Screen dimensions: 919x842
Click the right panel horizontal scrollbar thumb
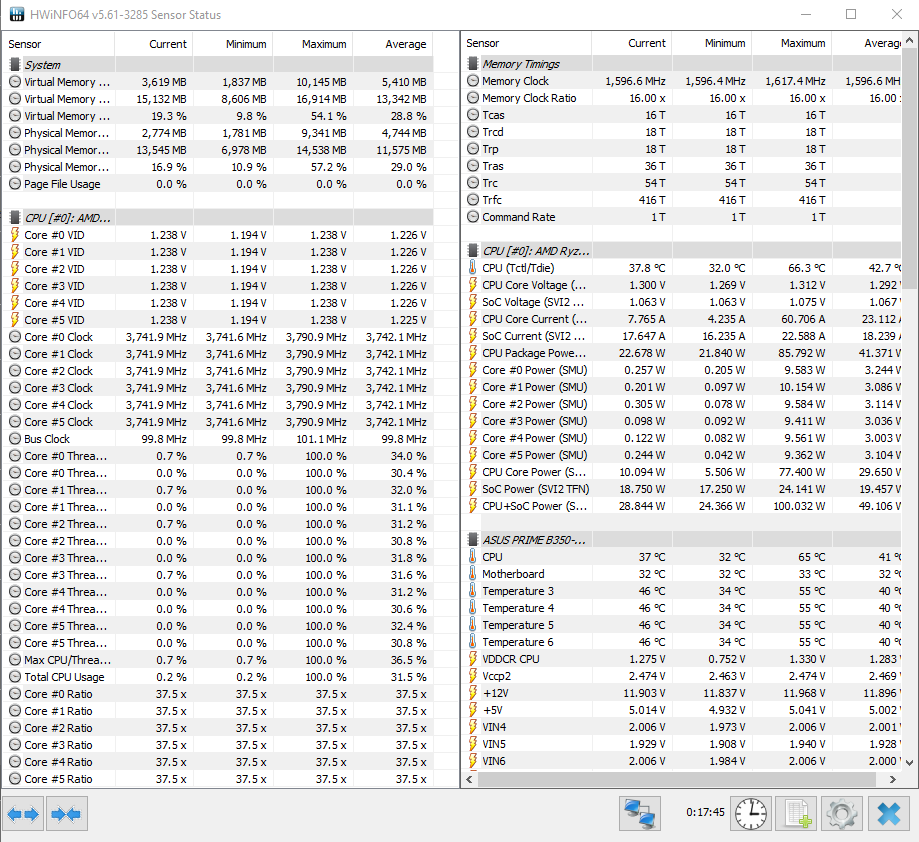[x=676, y=779]
